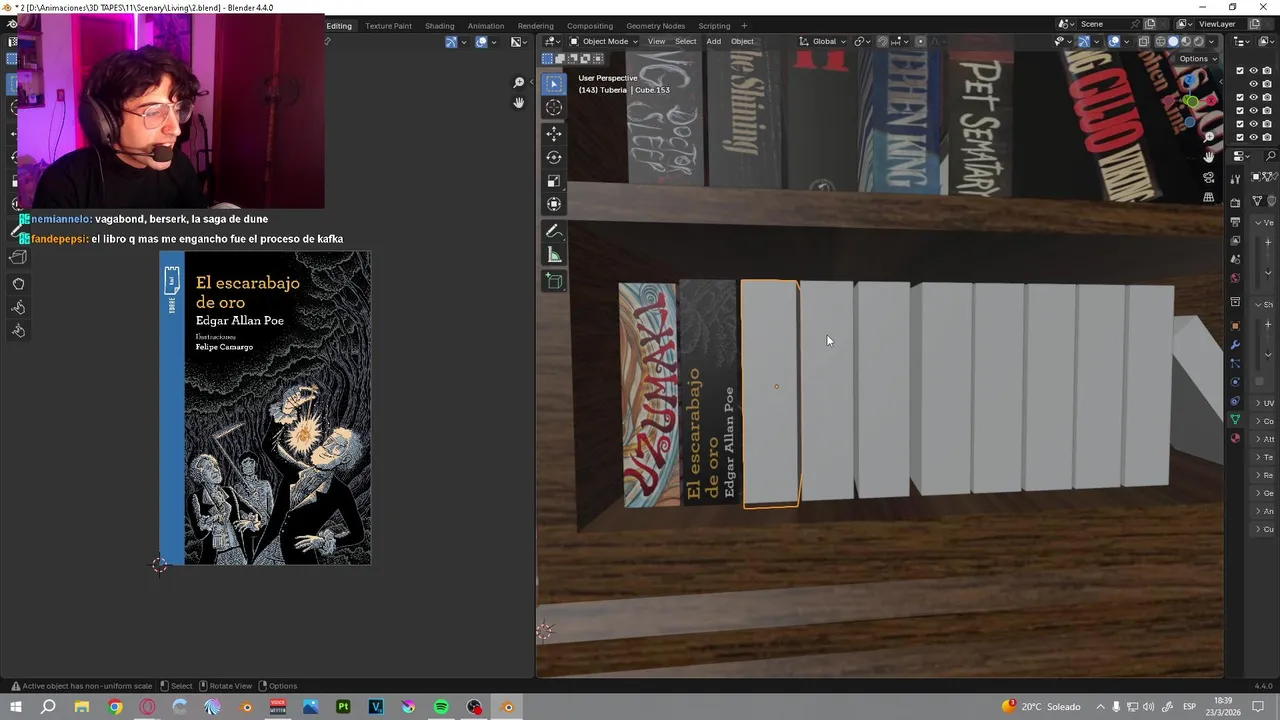
Task: Click the image editor zoom magnifier icon
Action: click(x=519, y=82)
